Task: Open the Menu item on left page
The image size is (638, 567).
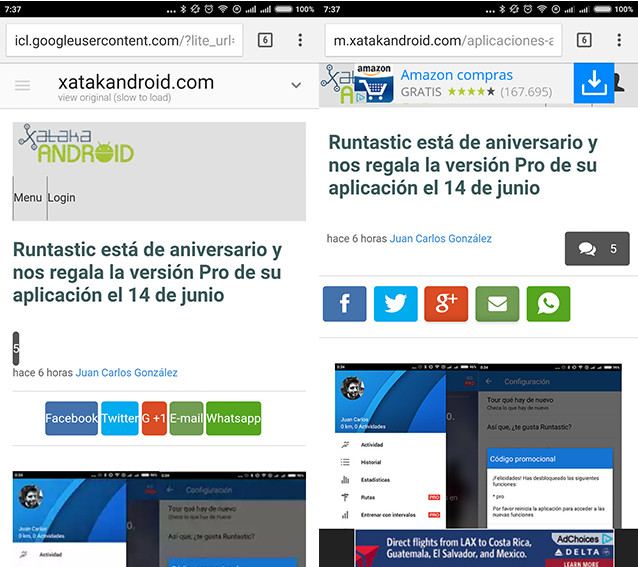Action: pos(28,198)
